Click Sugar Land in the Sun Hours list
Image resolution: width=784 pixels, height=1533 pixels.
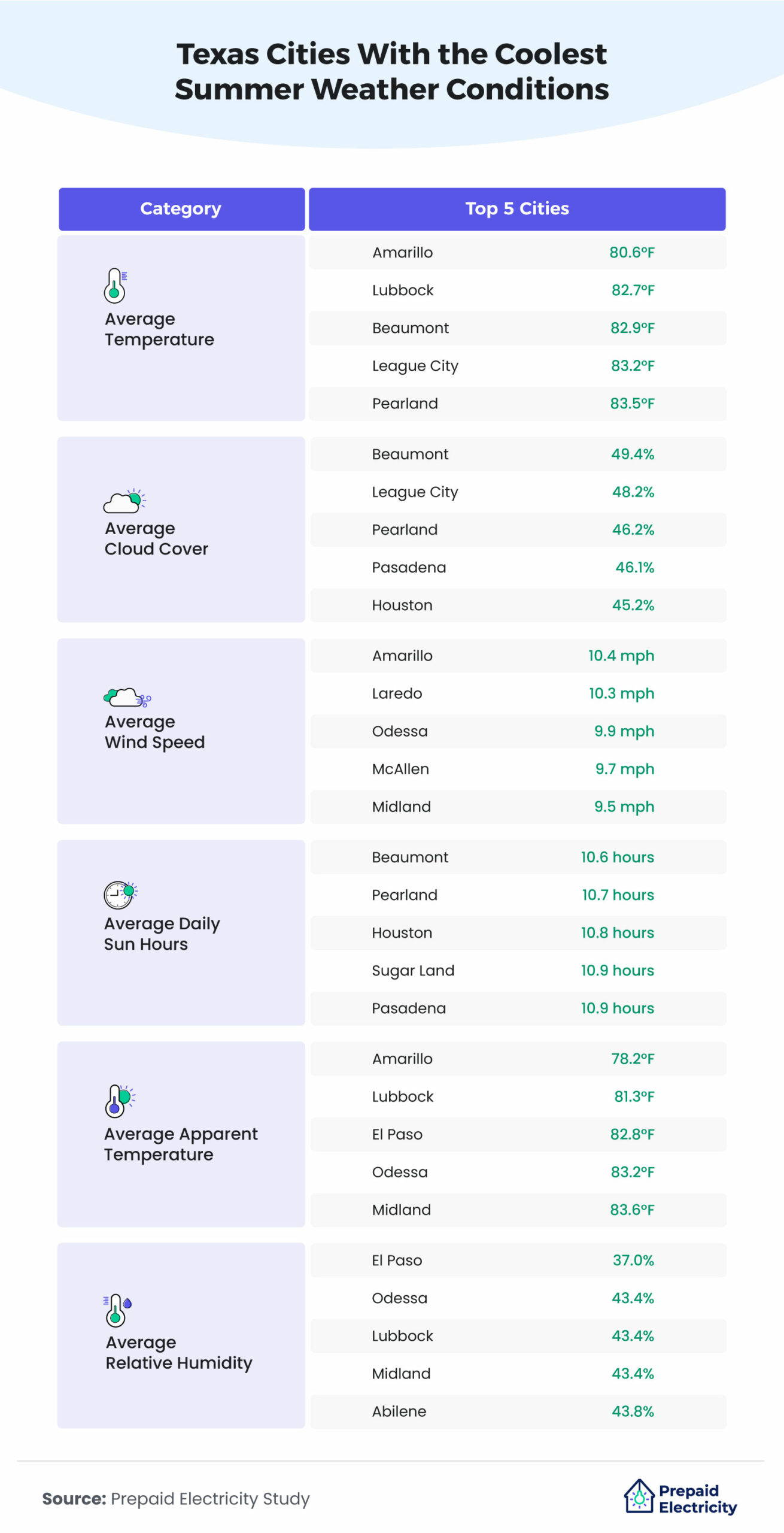pyautogui.click(x=413, y=971)
